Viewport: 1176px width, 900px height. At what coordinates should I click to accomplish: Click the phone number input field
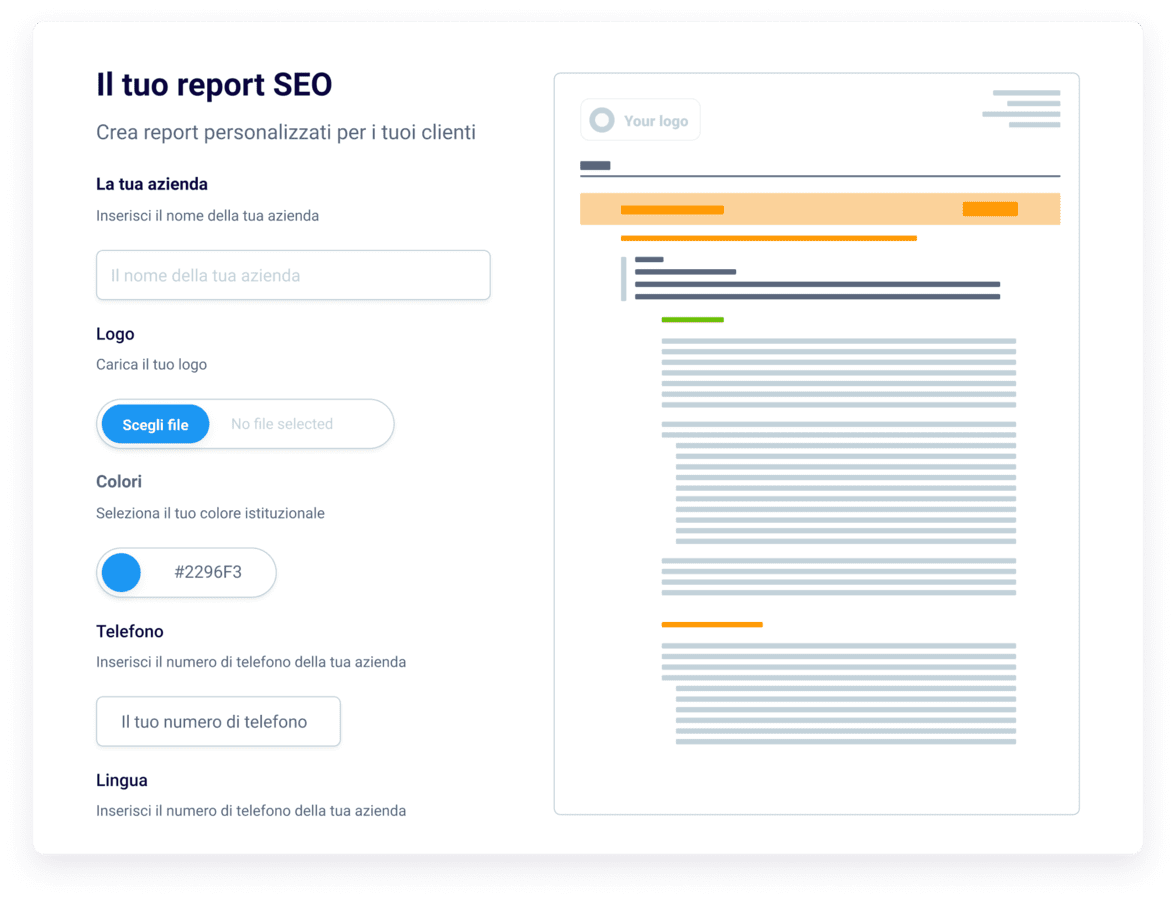point(218,722)
